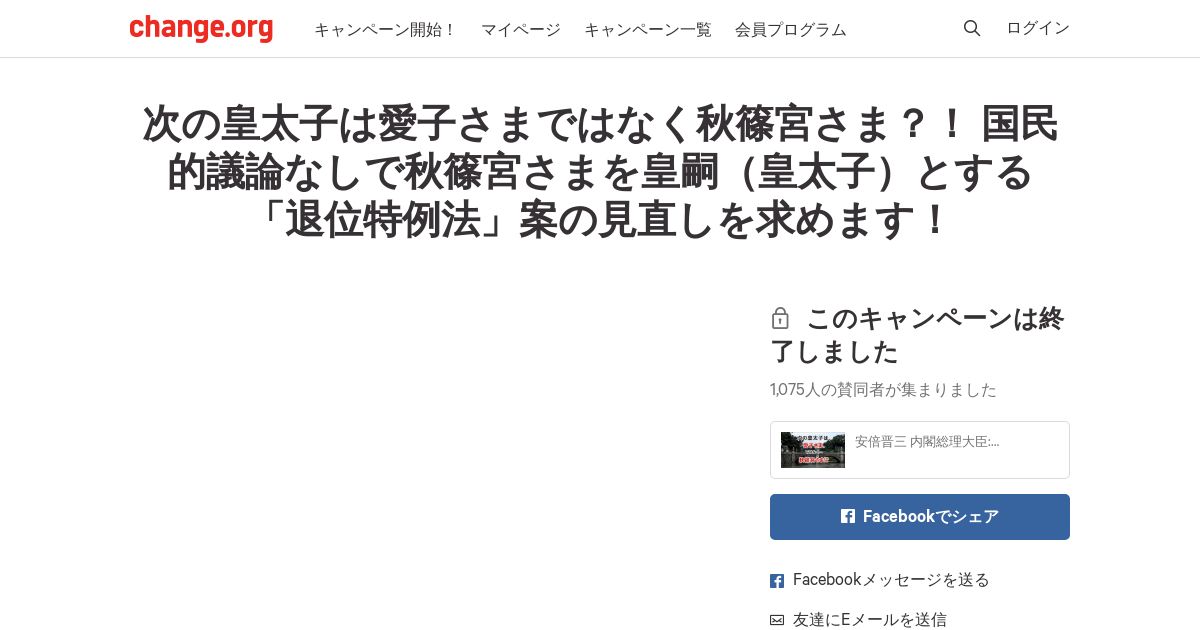The image size is (1200, 630).
Task: Click the padlock icon beside campaign ended
Action: click(x=780, y=318)
